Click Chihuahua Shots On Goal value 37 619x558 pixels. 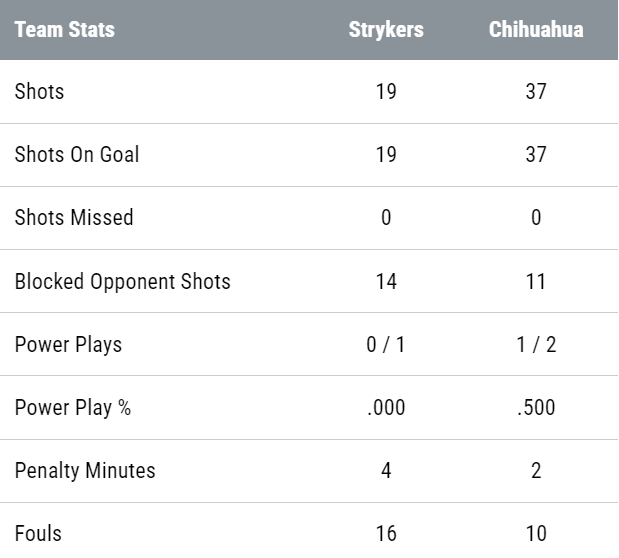click(536, 154)
